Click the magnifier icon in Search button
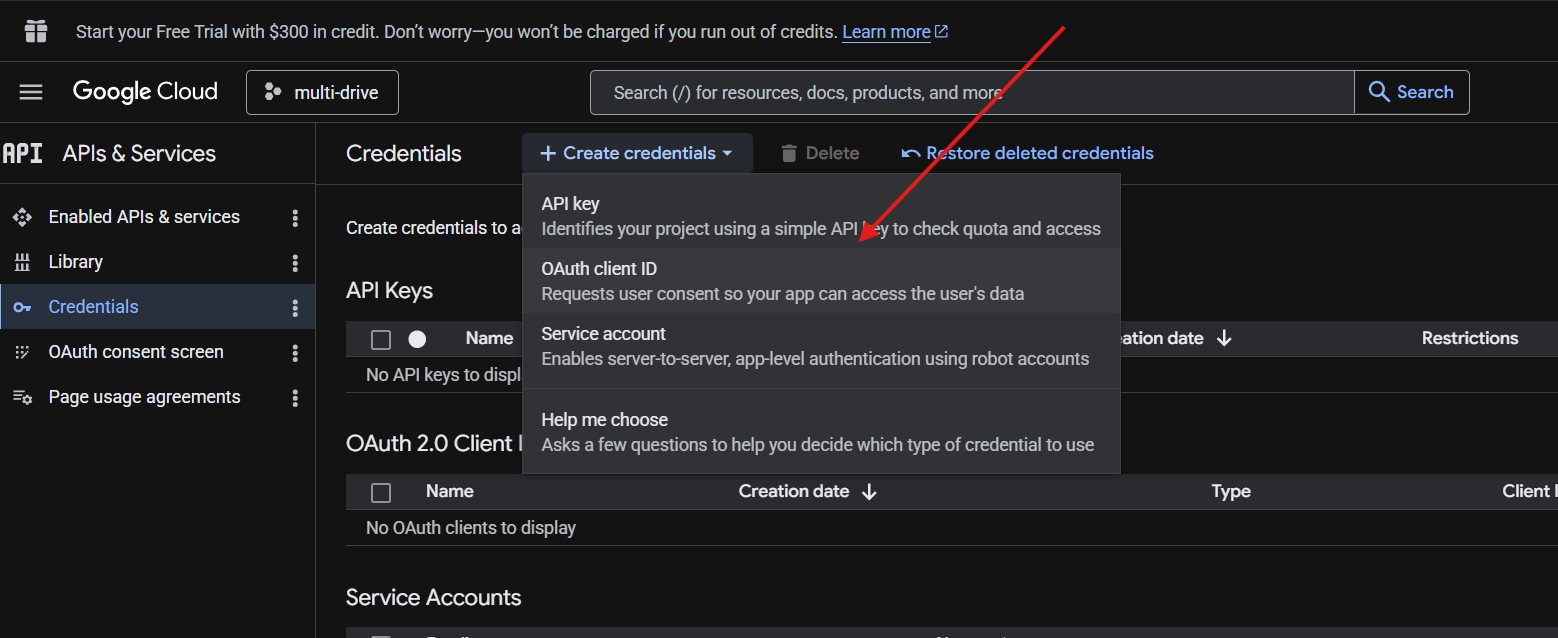The width and height of the screenshot is (1558, 638). (x=1379, y=92)
